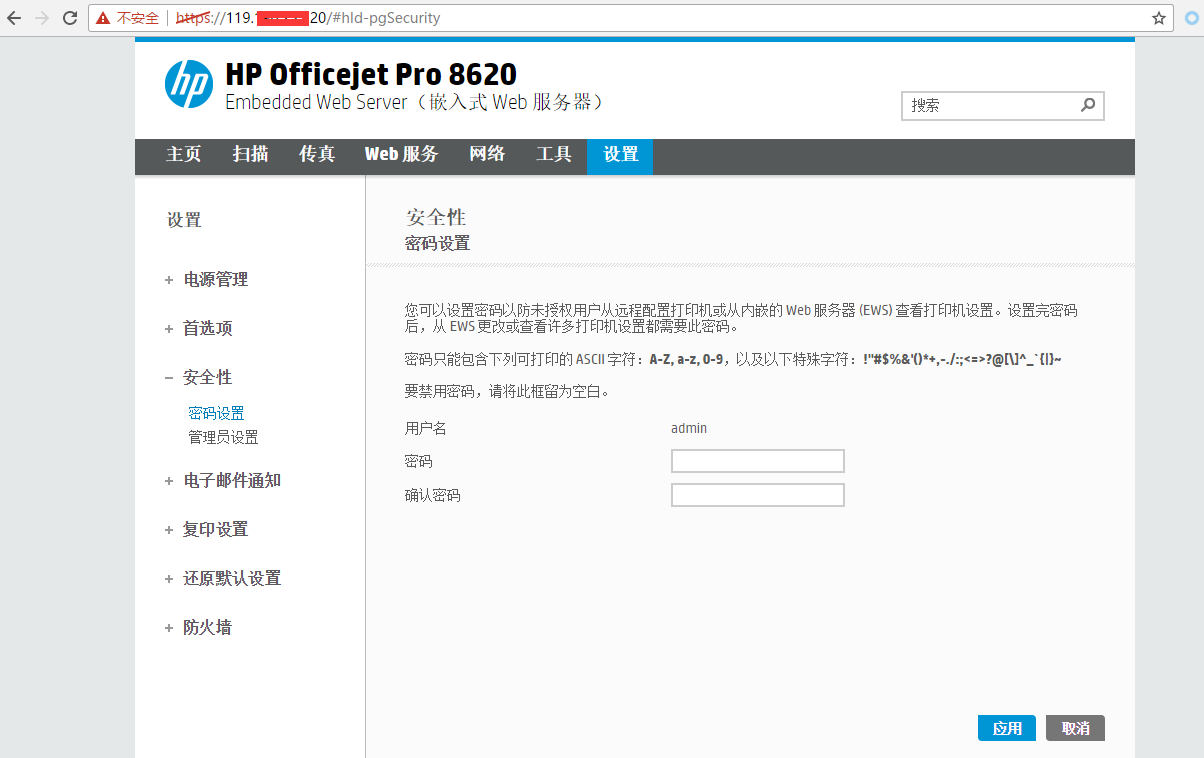Click the Embedded Web Server subtitle
The height and width of the screenshot is (758, 1204).
[x=415, y=102]
